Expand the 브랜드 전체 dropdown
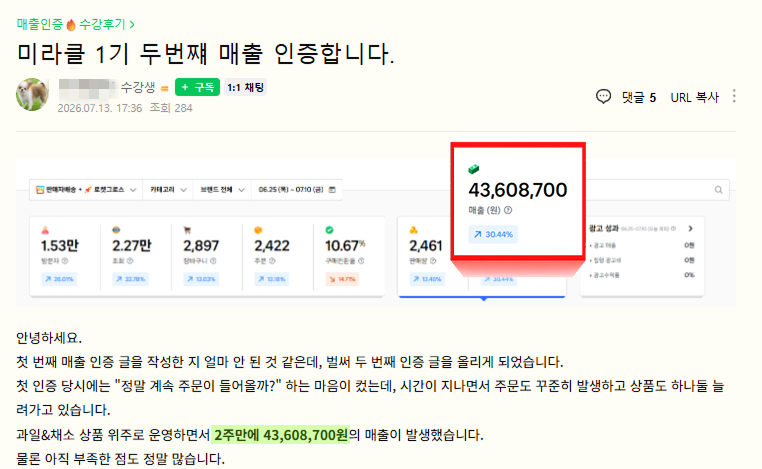762x469 pixels. coord(222,190)
